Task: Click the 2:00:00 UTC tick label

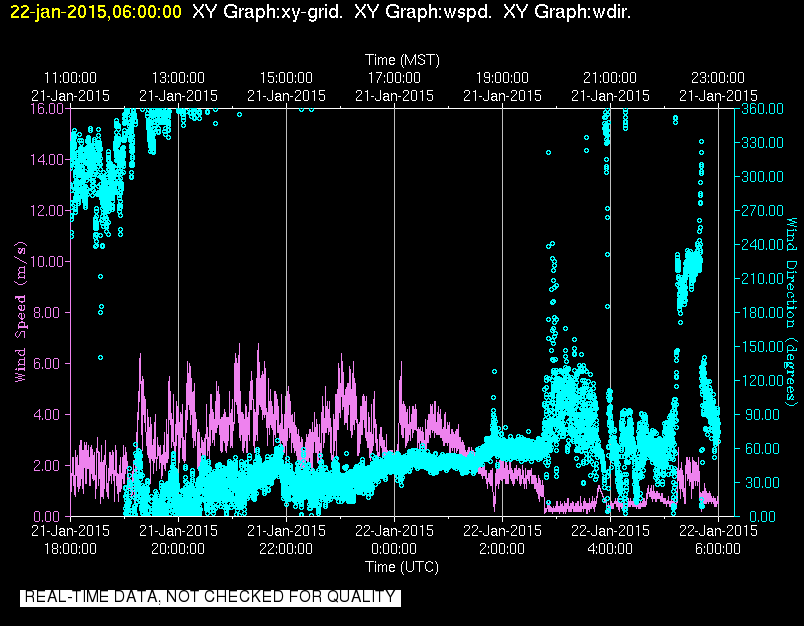Action: click(x=502, y=549)
